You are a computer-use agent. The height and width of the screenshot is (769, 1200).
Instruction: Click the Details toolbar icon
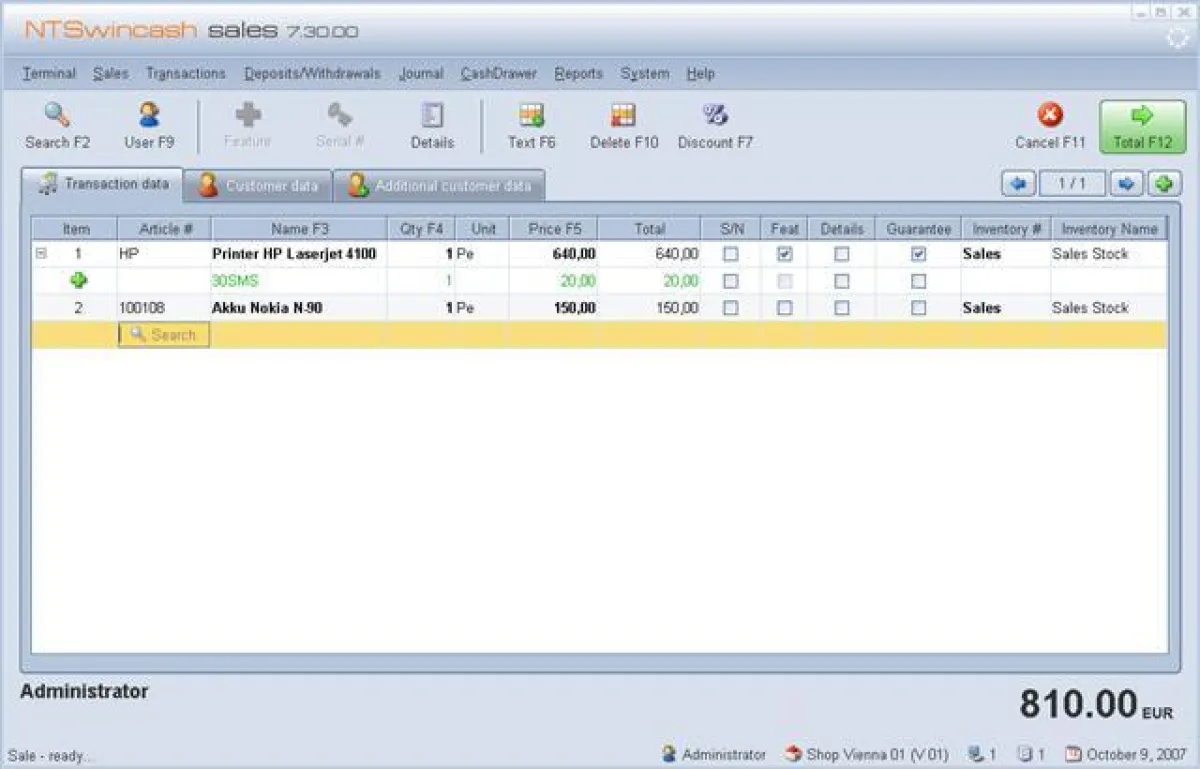coord(432,124)
